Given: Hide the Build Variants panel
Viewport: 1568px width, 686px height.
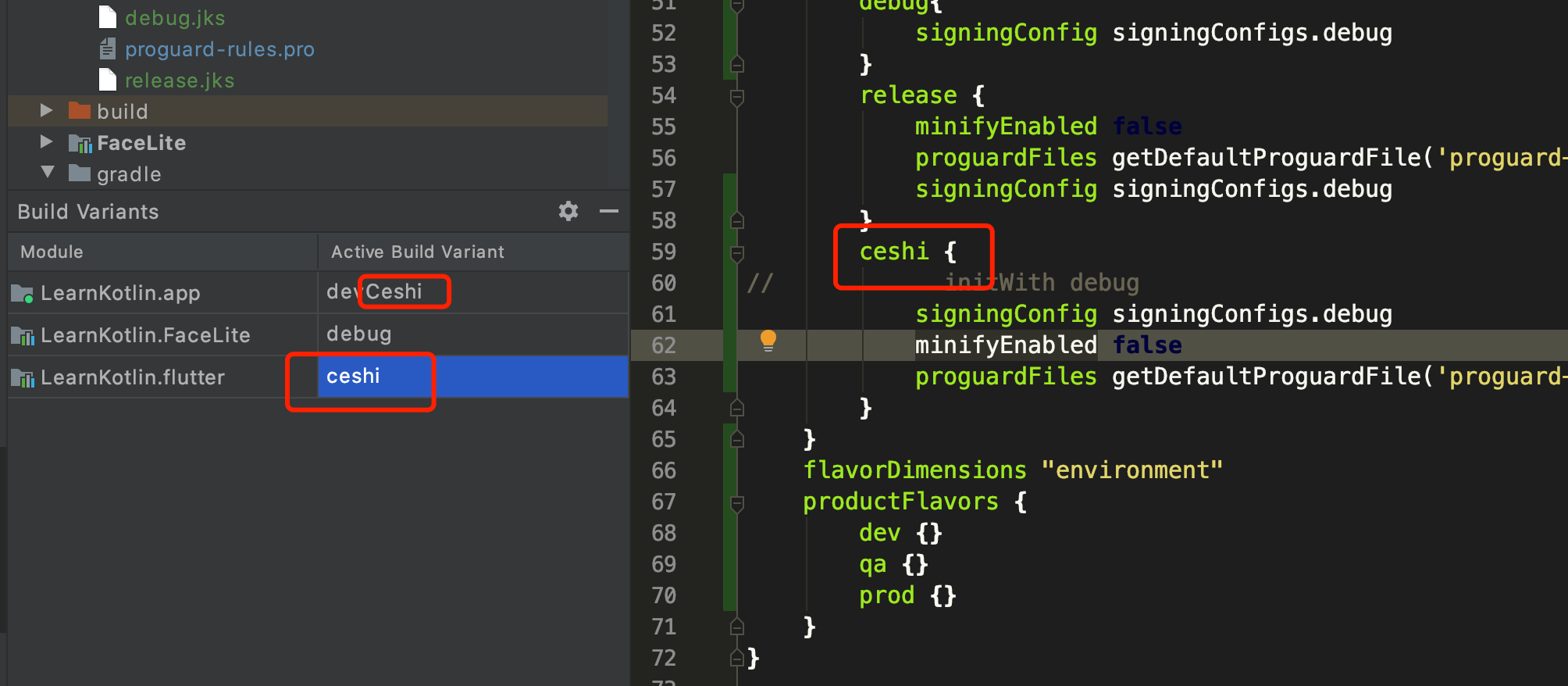Looking at the screenshot, I should click(609, 211).
